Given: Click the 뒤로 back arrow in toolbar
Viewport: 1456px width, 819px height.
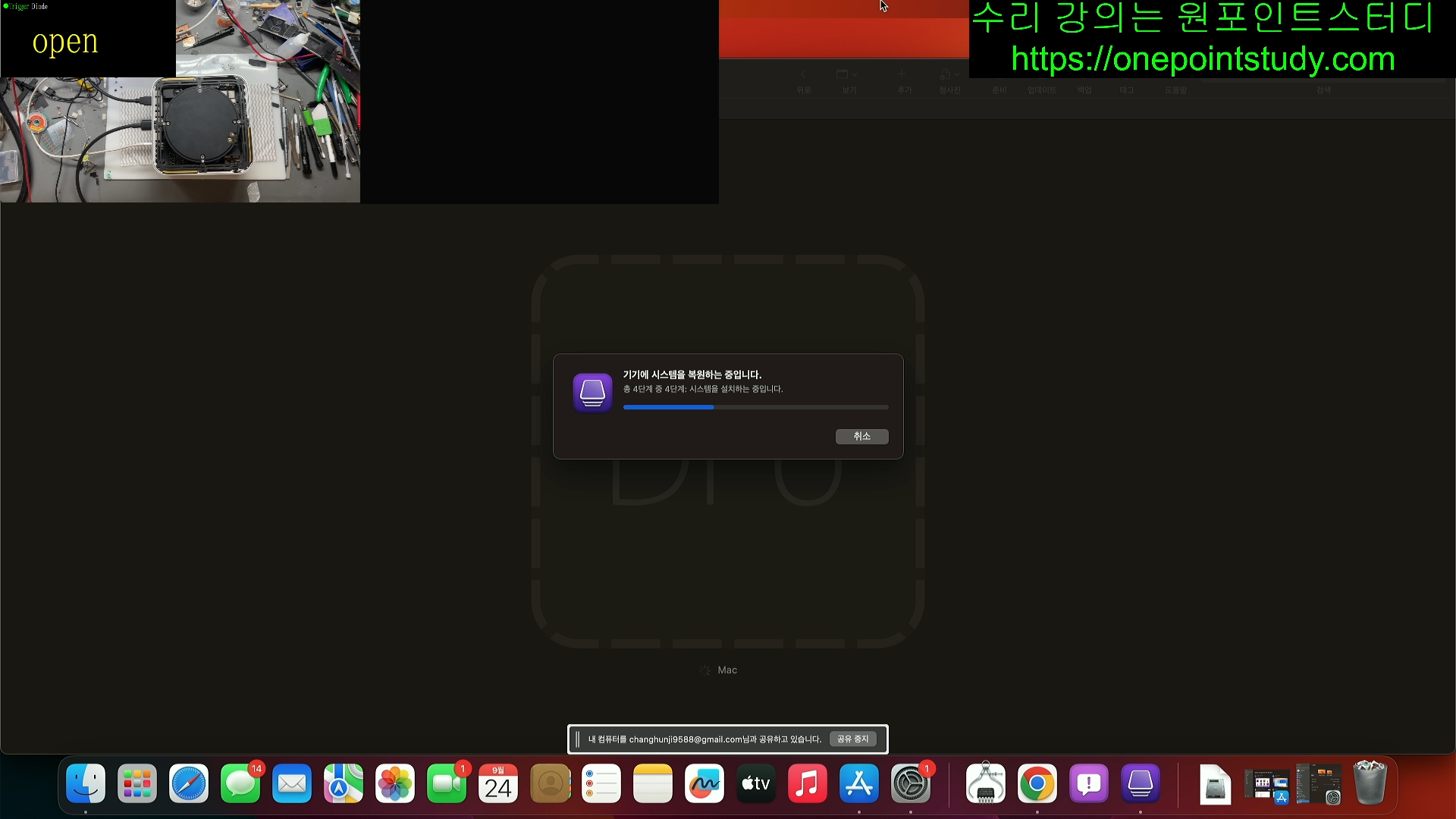Looking at the screenshot, I should tap(803, 75).
